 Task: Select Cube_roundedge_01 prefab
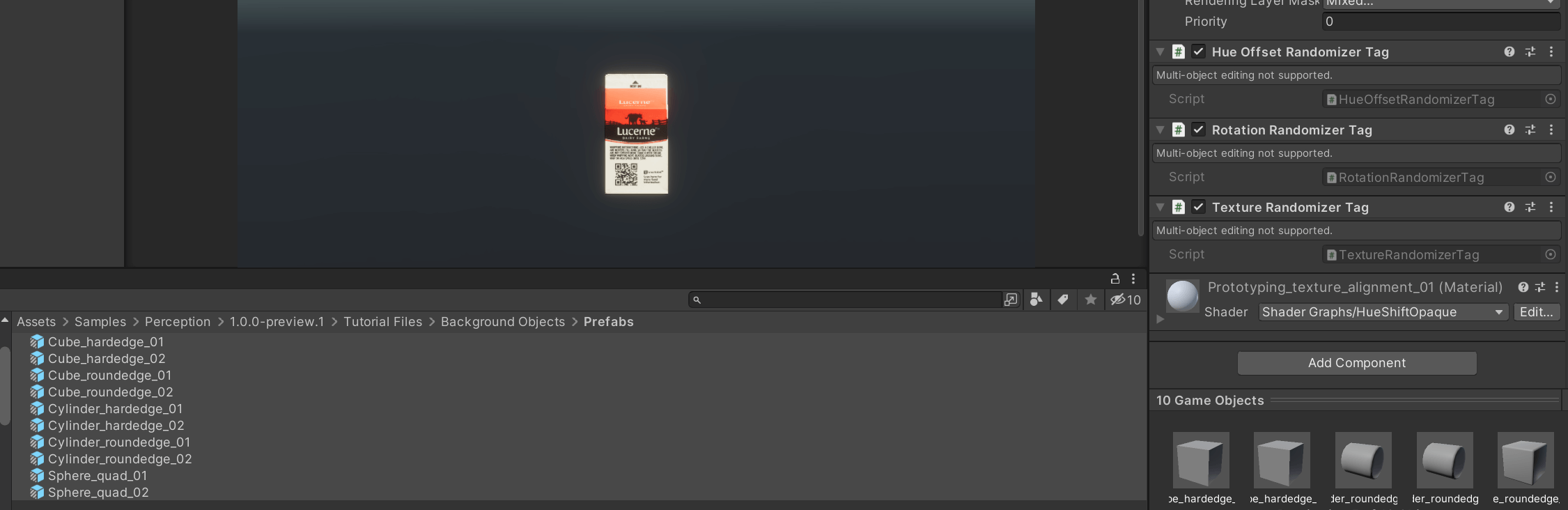(109, 376)
